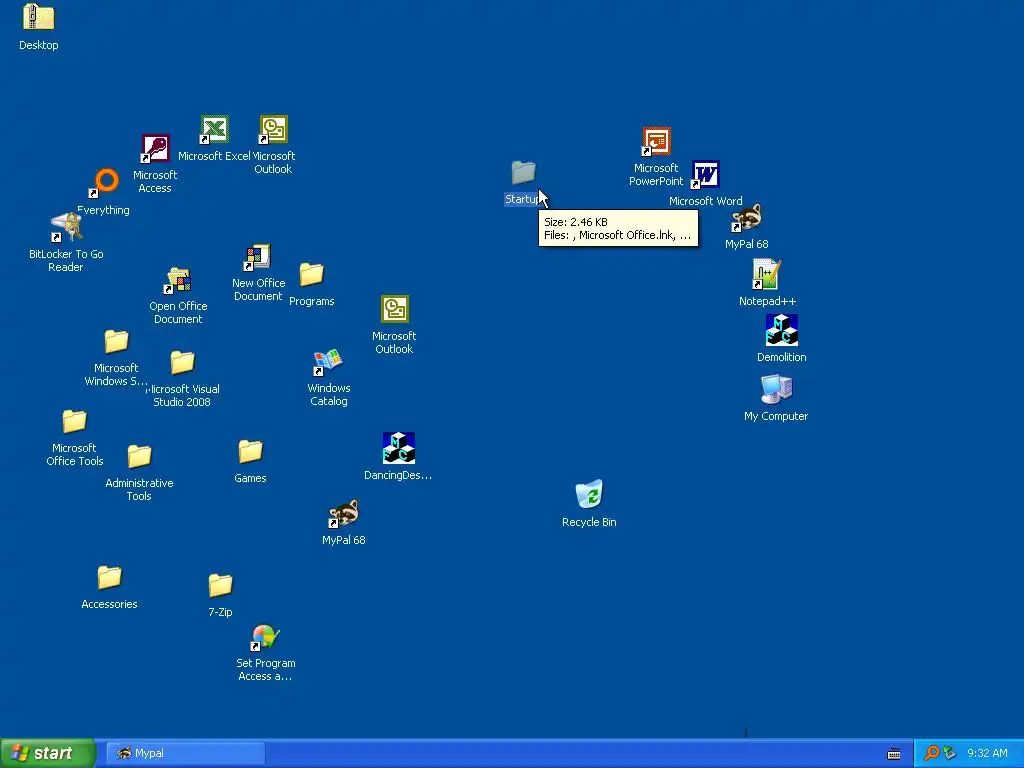Select the Windows Catalog shortcut
This screenshot has width=1024, height=768.
pos(328,362)
